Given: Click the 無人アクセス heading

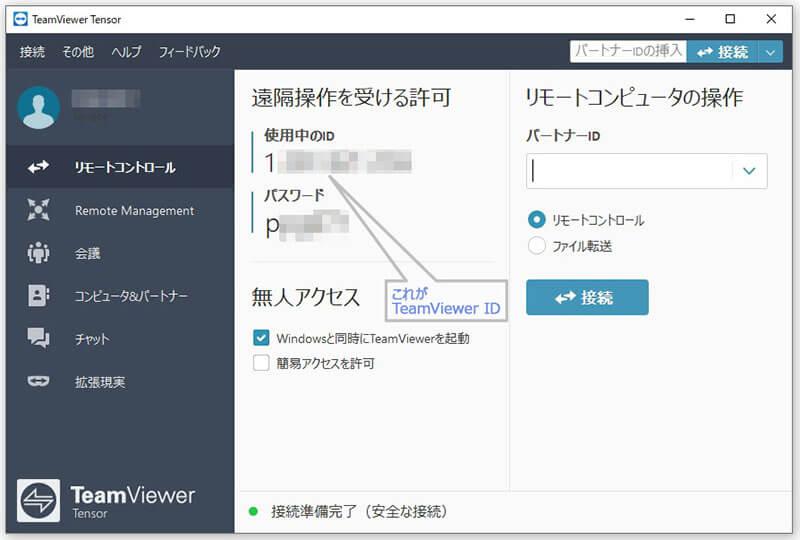Looking at the screenshot, I should (306, 297).
